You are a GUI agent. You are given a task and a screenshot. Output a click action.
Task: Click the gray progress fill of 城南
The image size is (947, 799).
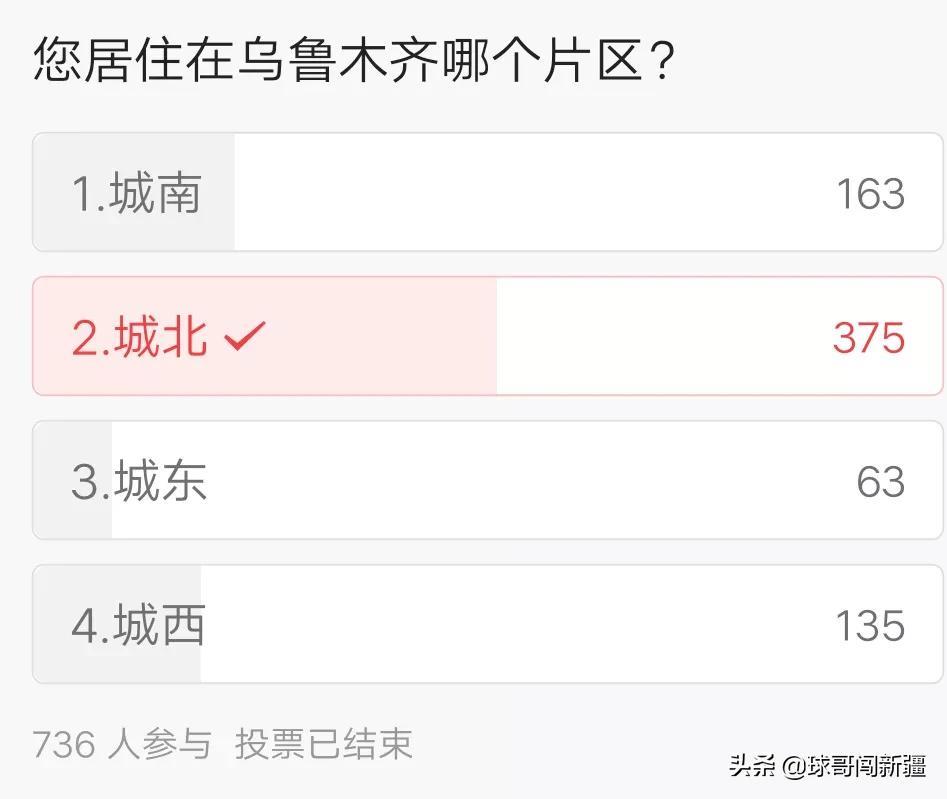(x=134, y=192)
